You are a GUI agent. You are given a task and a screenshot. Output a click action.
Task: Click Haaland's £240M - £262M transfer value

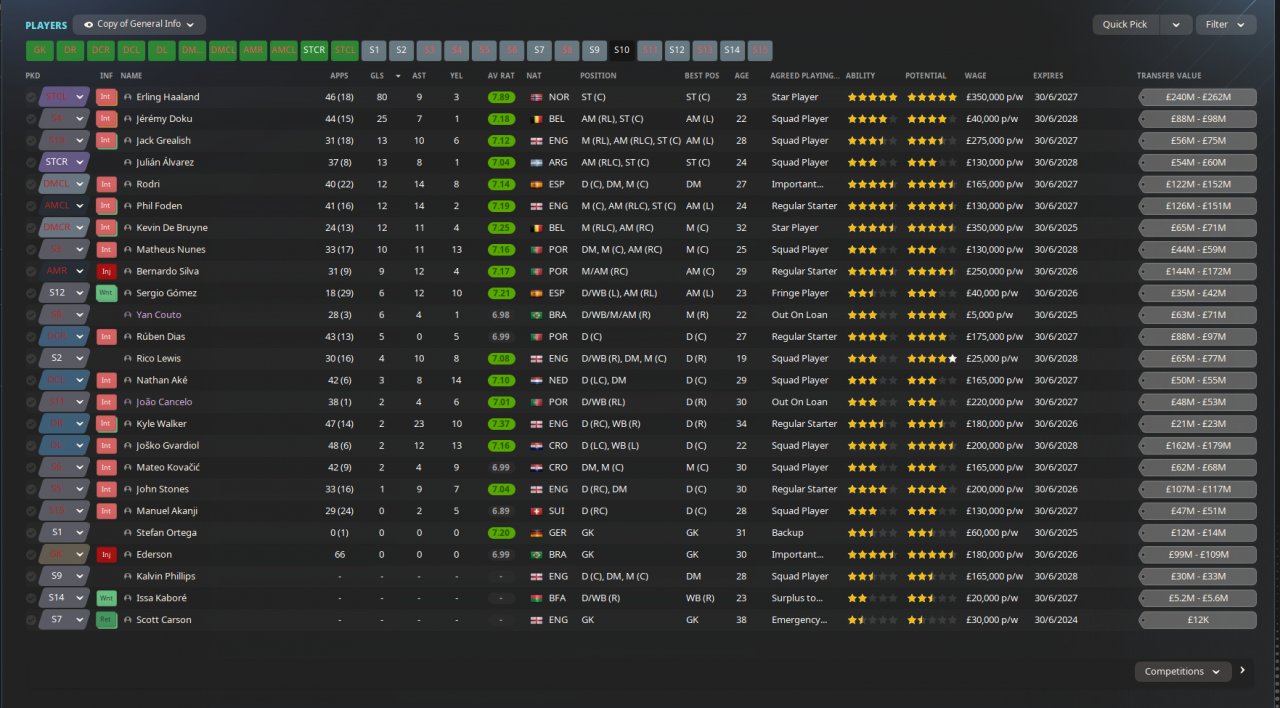click(x=1197, y=97)
